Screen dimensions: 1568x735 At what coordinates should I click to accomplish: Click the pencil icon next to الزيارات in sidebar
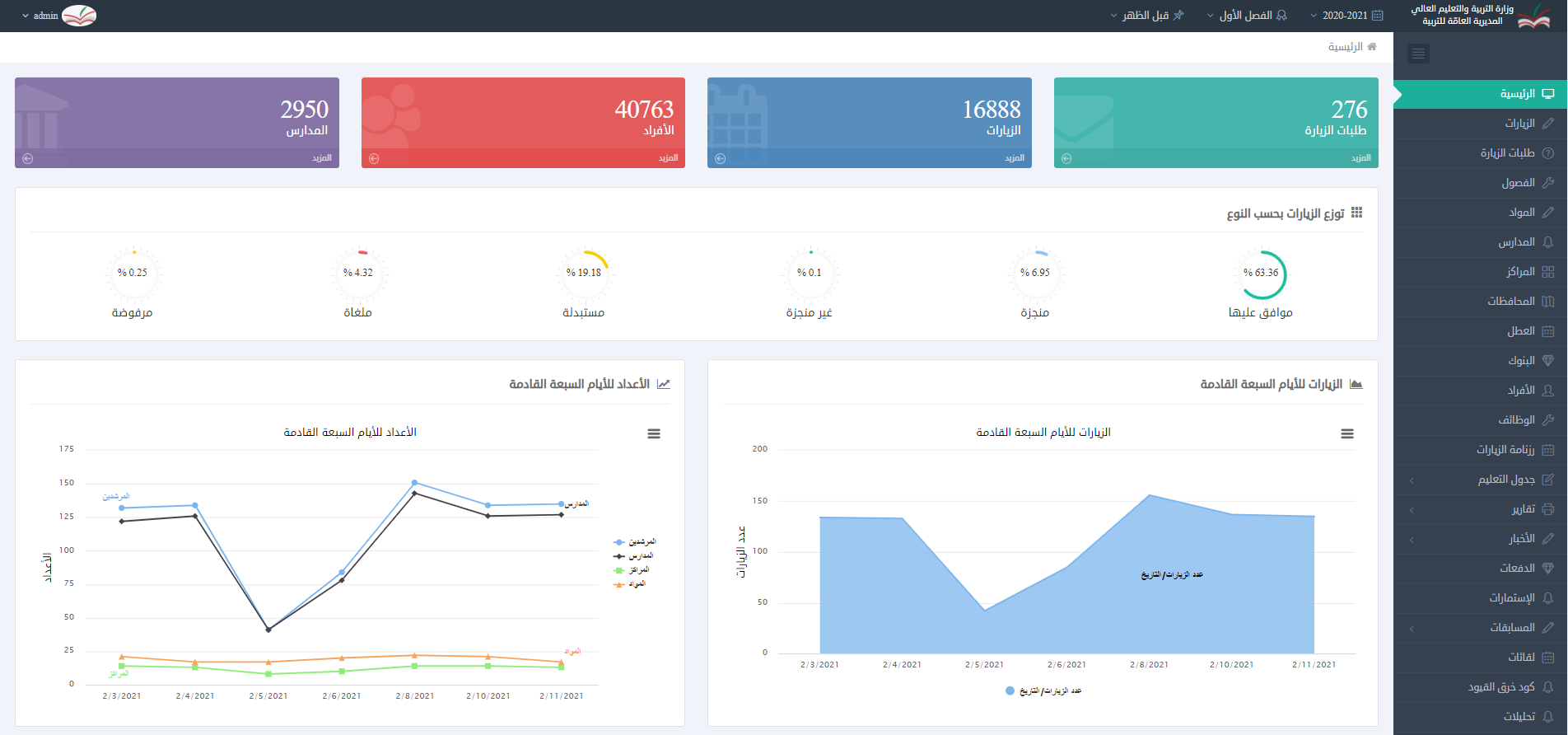click(x=1548, y=124)
